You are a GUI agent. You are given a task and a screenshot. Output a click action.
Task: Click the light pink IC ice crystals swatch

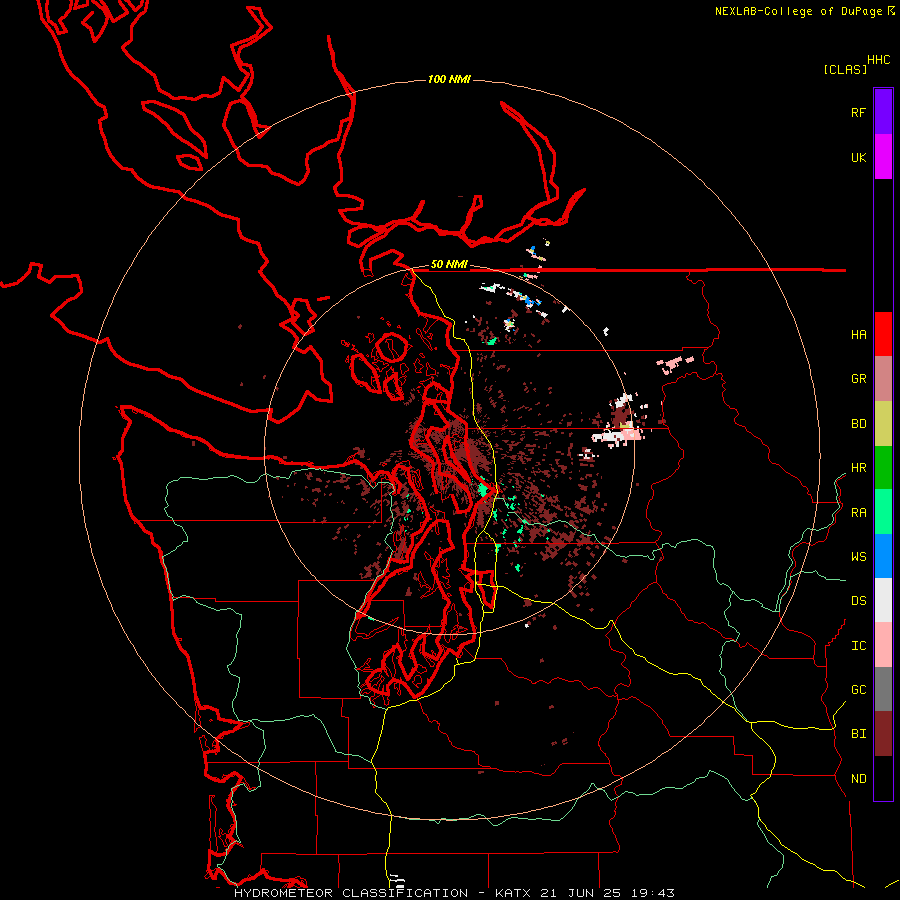883,645
